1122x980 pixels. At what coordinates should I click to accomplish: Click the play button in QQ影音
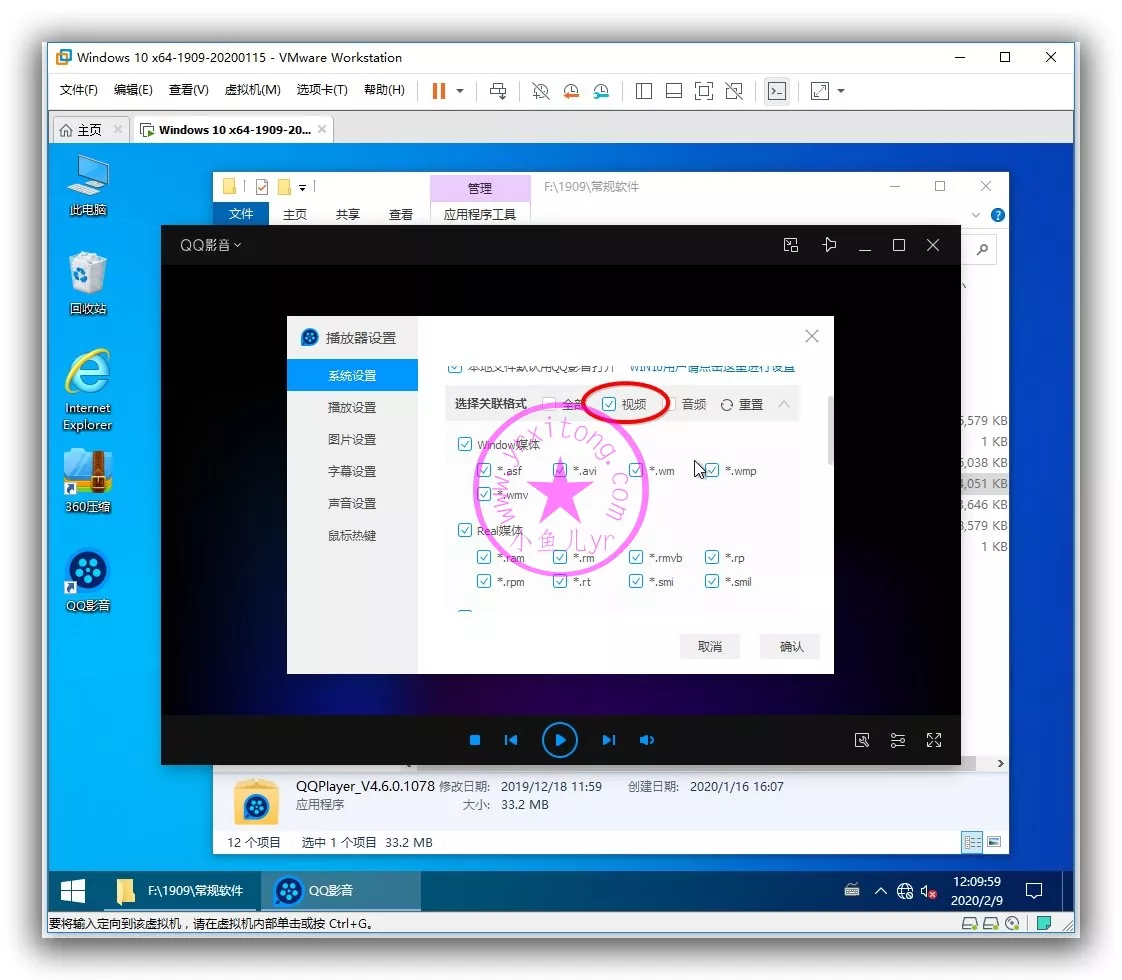pos(560,740)
